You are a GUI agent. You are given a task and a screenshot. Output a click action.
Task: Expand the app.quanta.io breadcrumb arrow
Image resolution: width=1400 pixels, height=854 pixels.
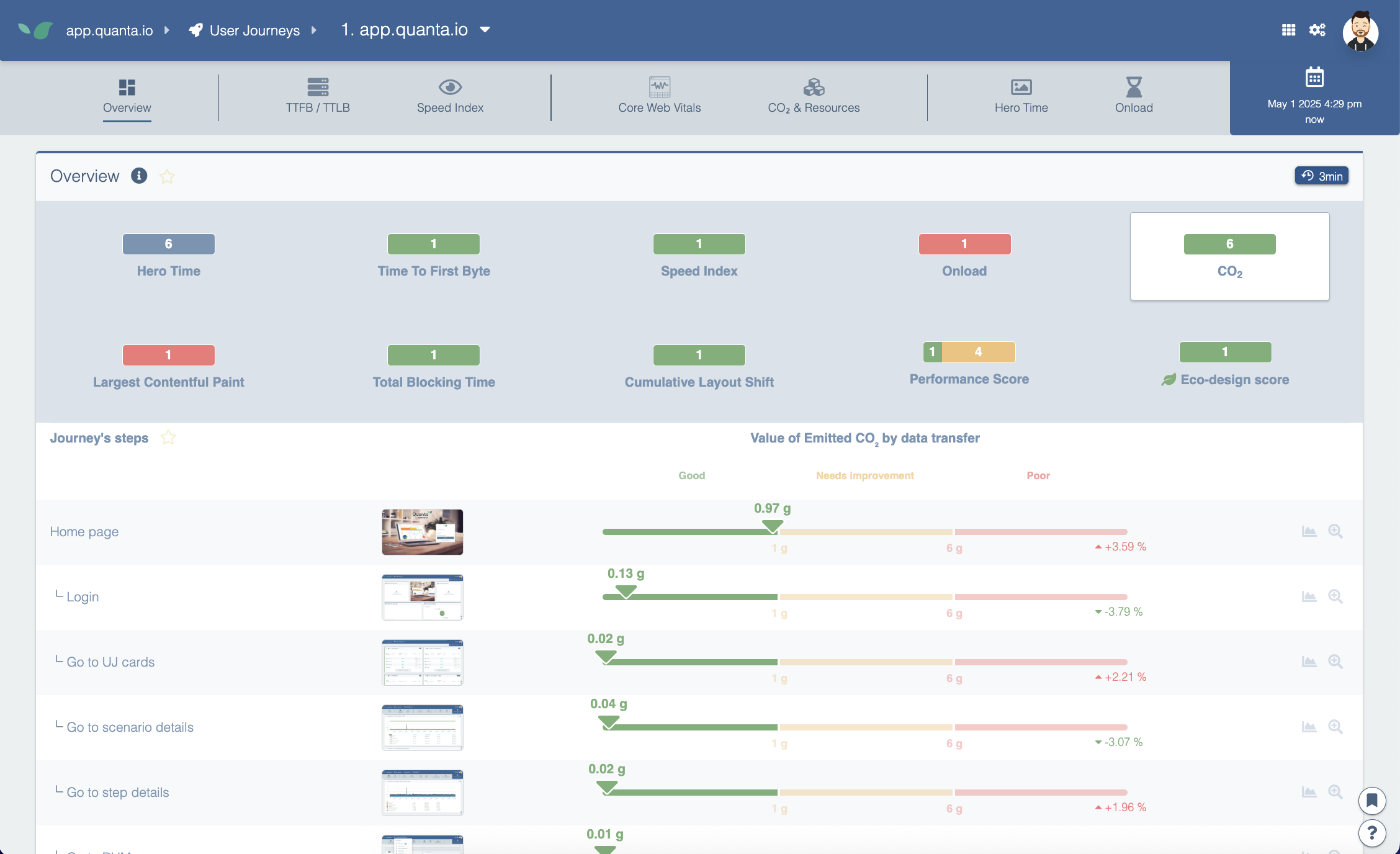pos(166,30)
